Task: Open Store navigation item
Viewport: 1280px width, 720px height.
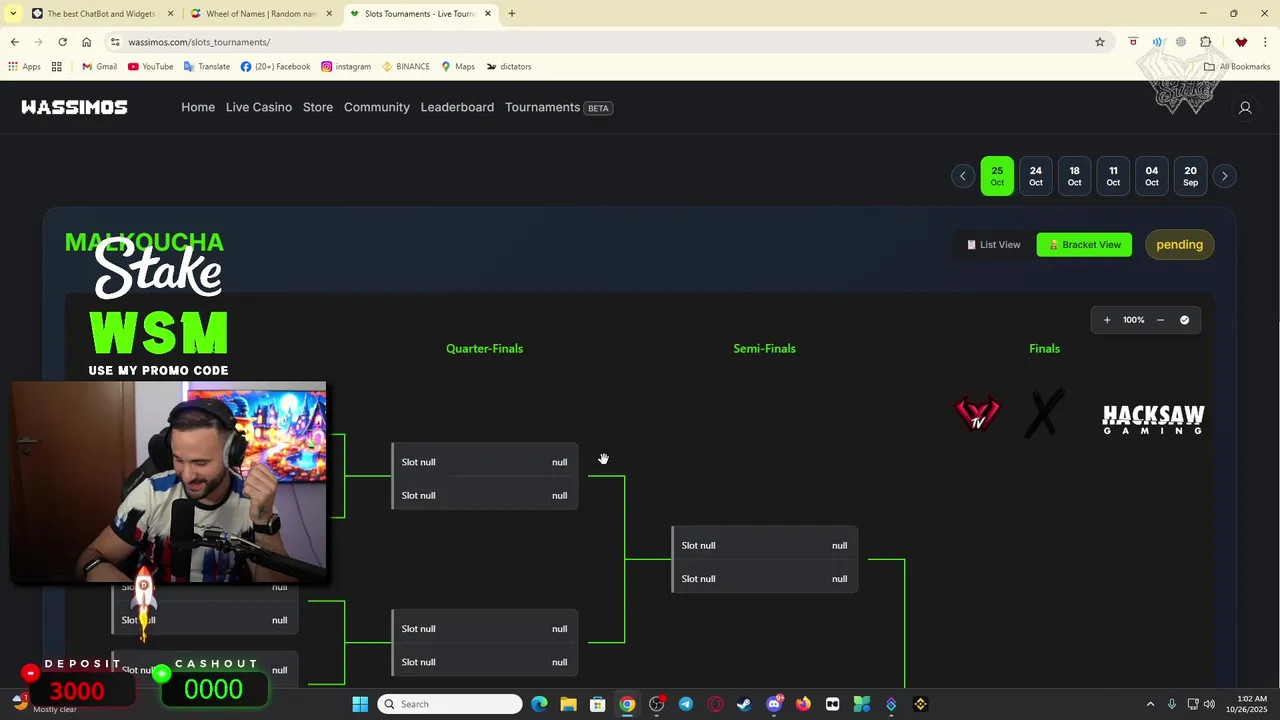Action: pos(318,107)
